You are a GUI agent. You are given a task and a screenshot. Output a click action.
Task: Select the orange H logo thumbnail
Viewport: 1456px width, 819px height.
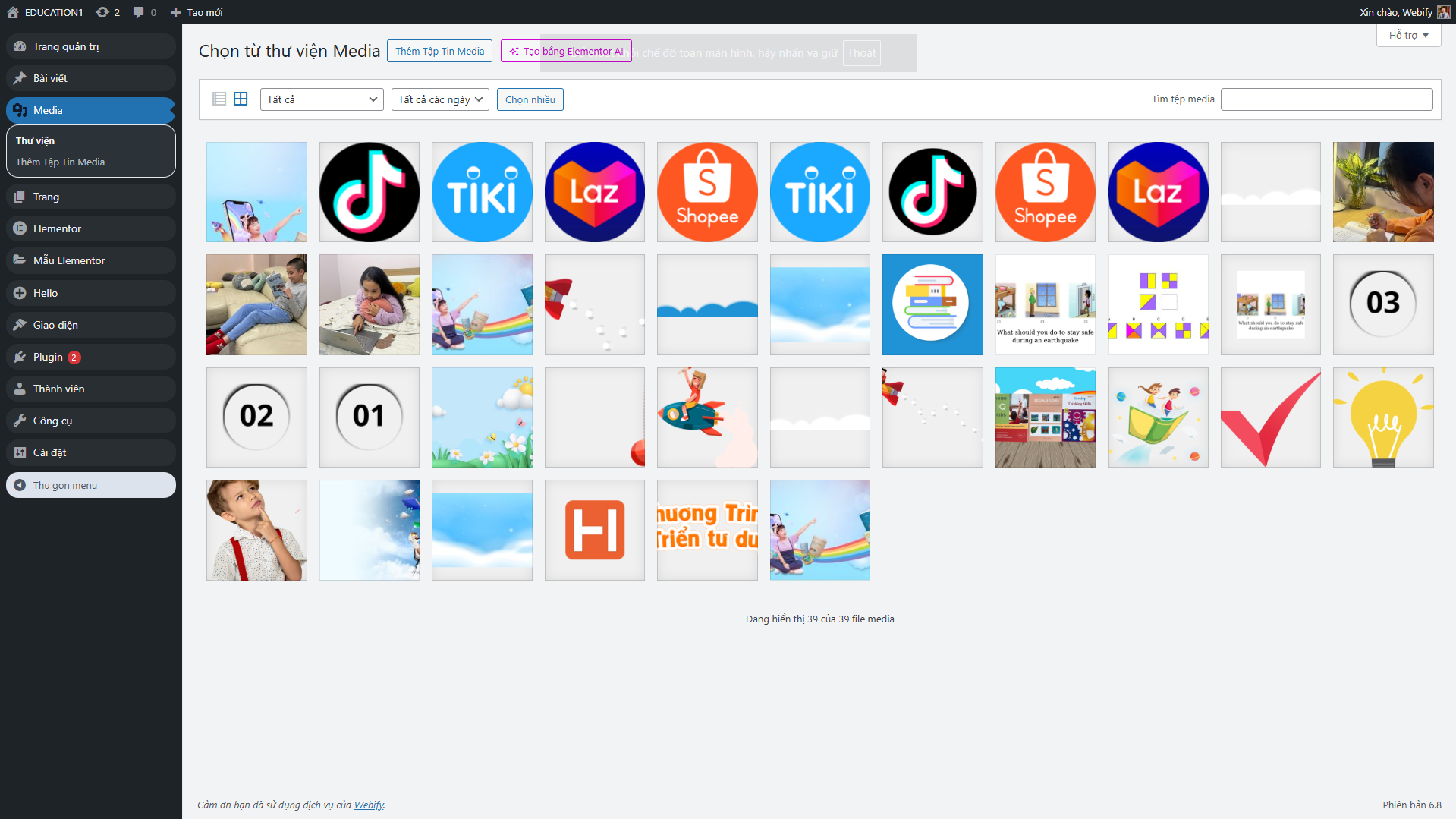tap(595, 530)
